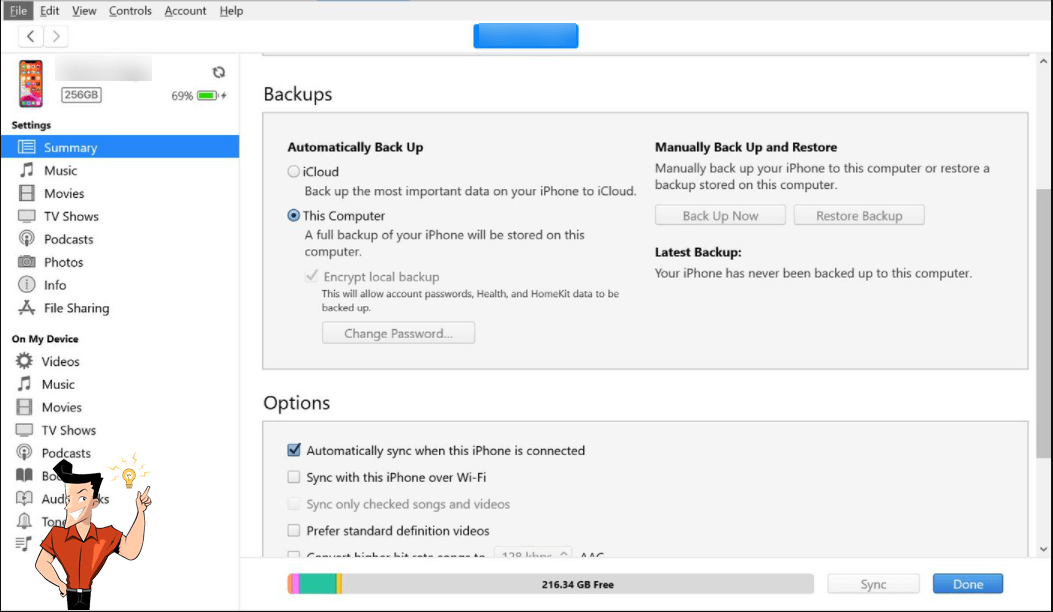Check Prefer standard definition videos

[294, 531]
